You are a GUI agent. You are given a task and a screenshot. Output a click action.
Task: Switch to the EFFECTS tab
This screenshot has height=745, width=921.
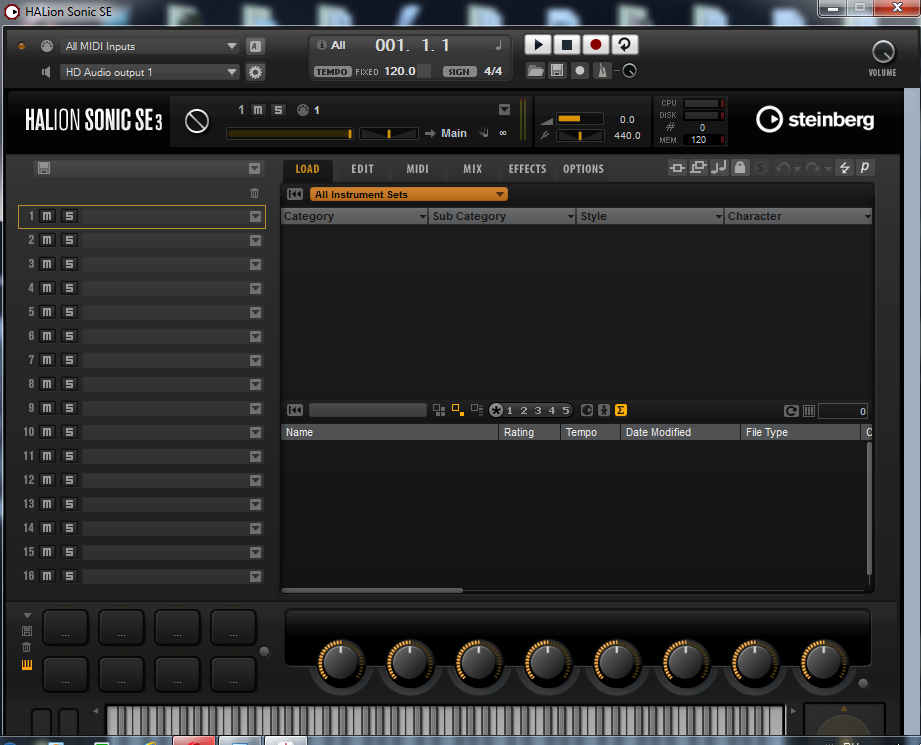tap(527, 169)
